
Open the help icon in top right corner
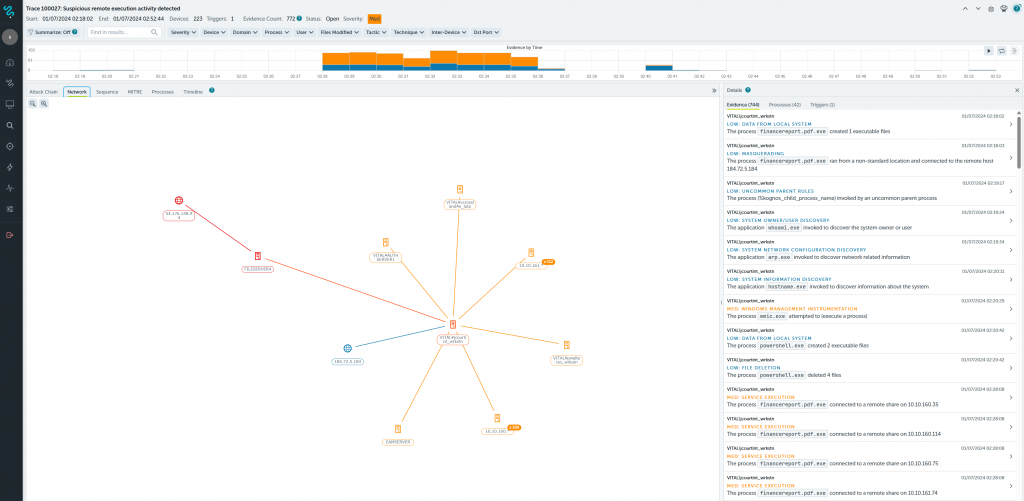point(1016,7)
